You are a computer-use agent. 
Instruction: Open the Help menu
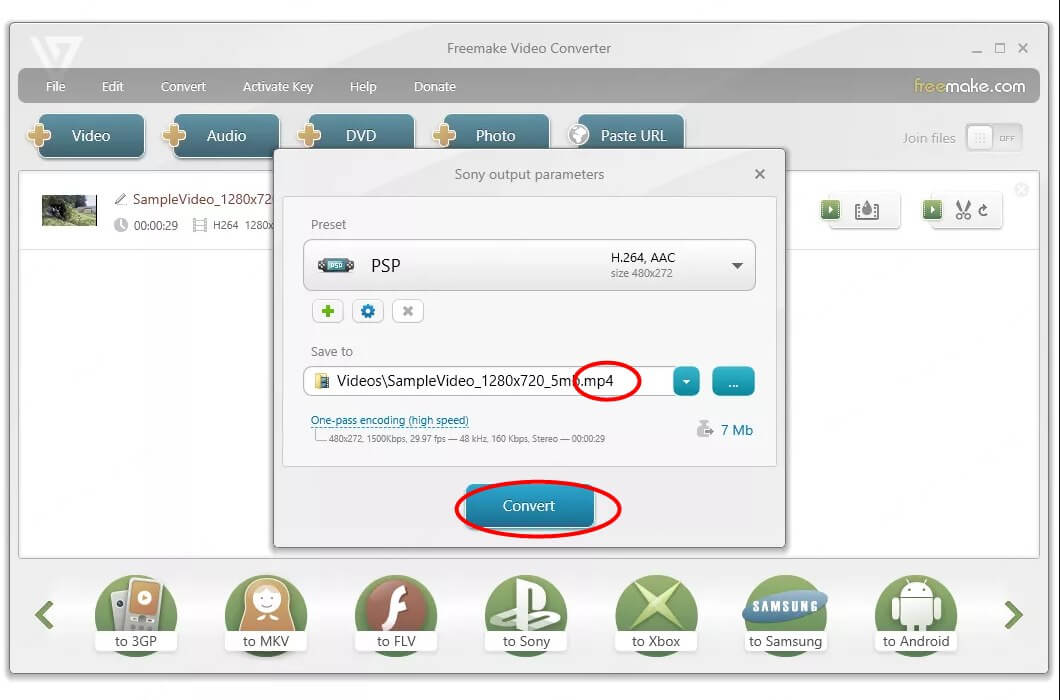point(363,87)
